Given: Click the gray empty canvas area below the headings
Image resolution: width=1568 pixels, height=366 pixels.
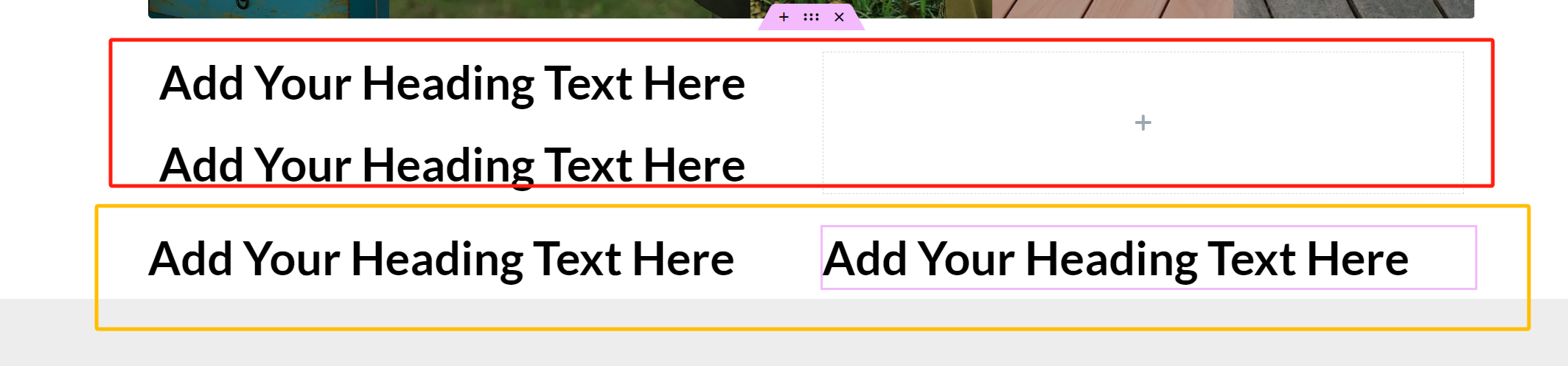Looking at the screenshot, I should click(784, 347).
